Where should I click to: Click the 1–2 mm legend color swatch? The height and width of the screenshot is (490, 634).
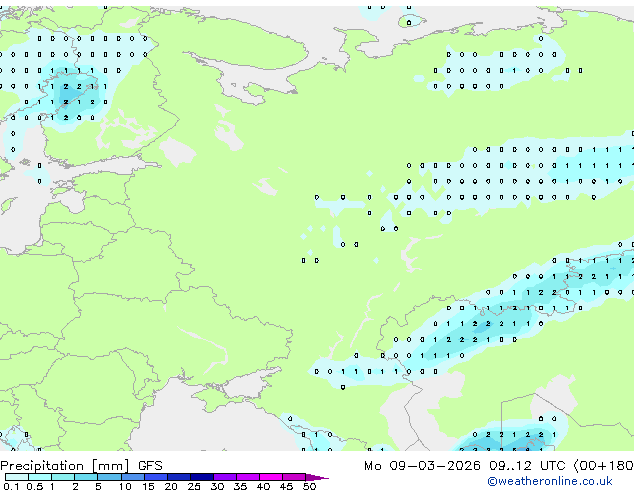[63, 477]
